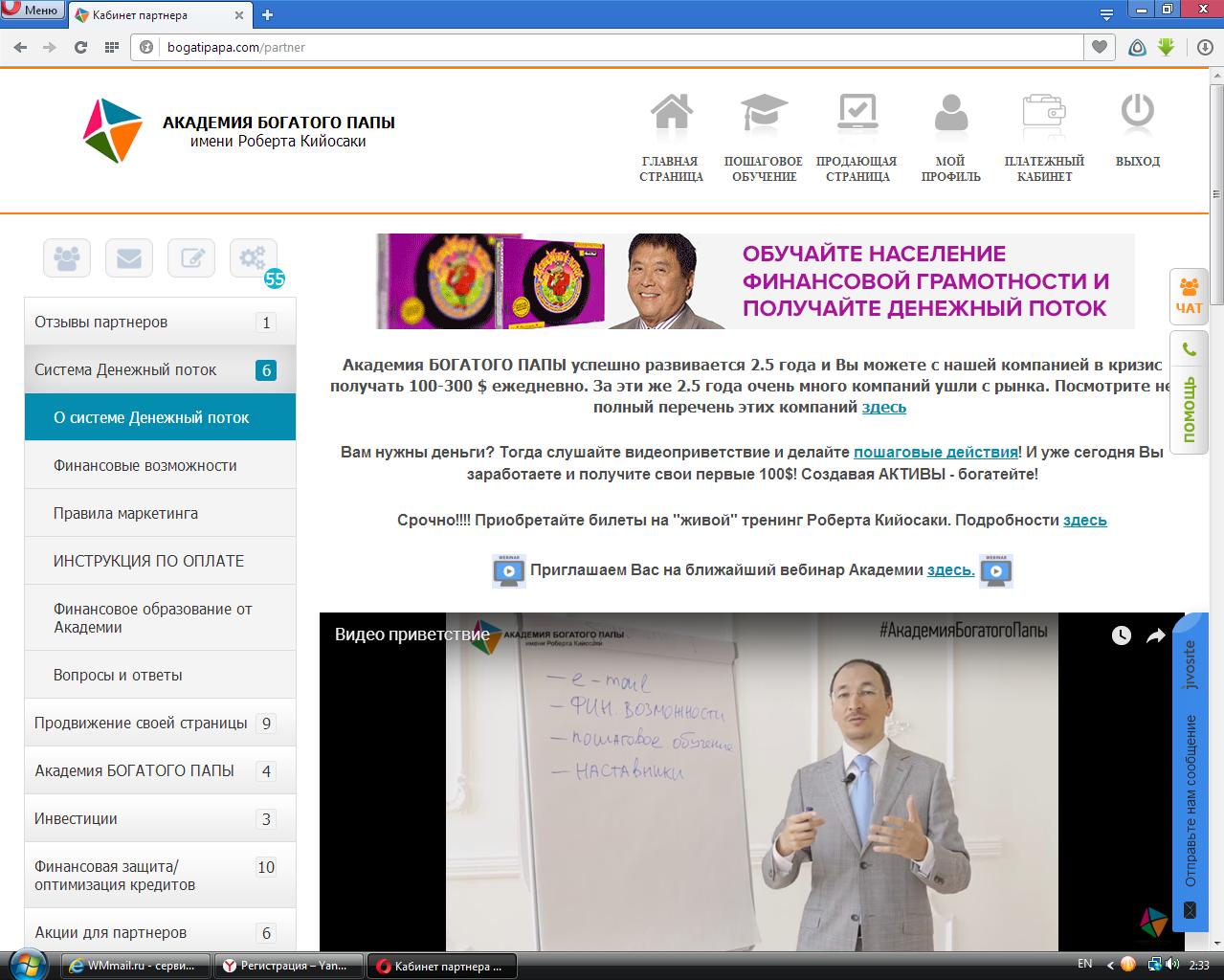Screen dimensions: 1224x980
Task: Play the Видео приветствие video
Action: 751,782
